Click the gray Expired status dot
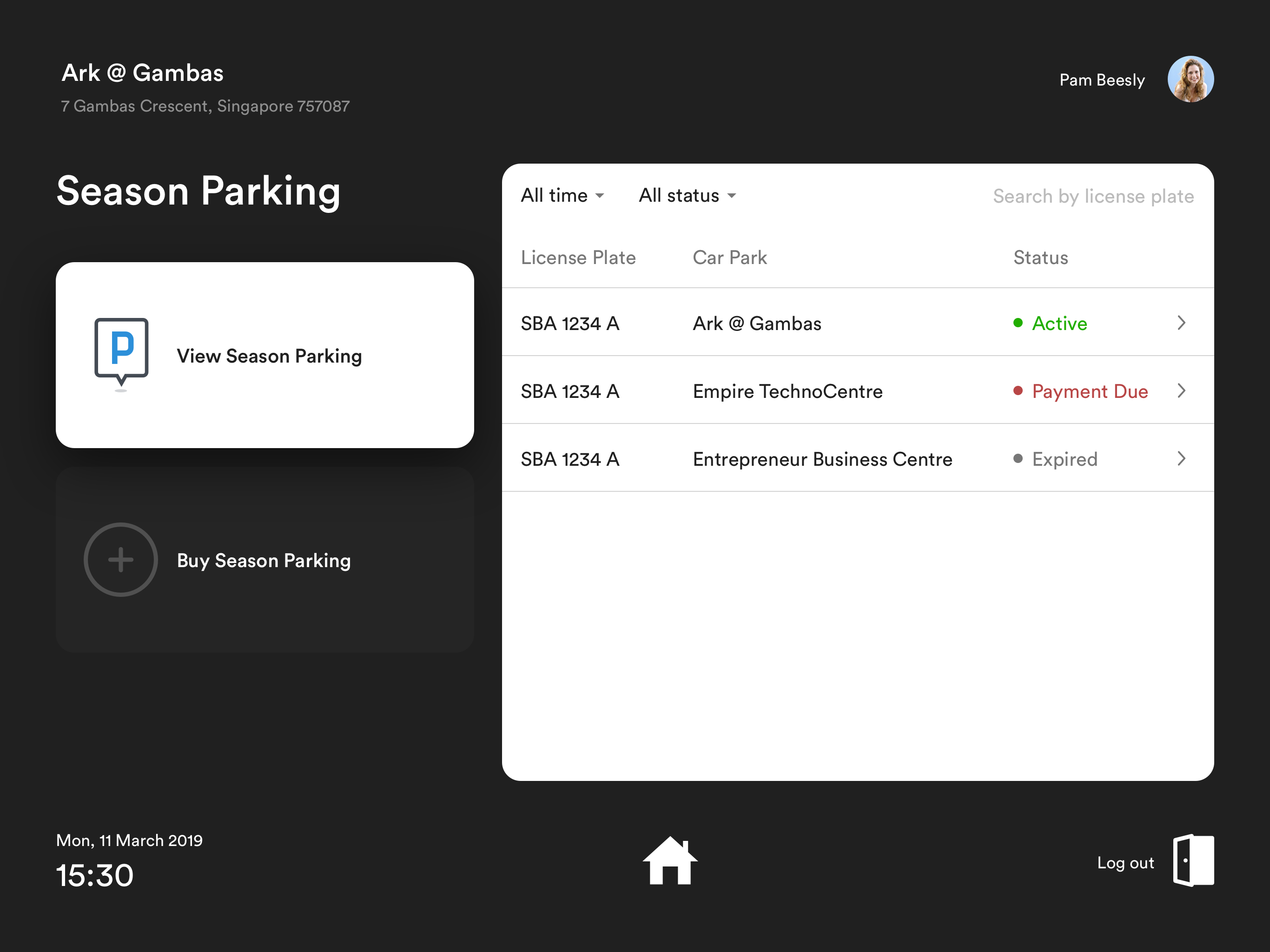The width and height of the screenshot is (1270, 952). point(1018,459)
